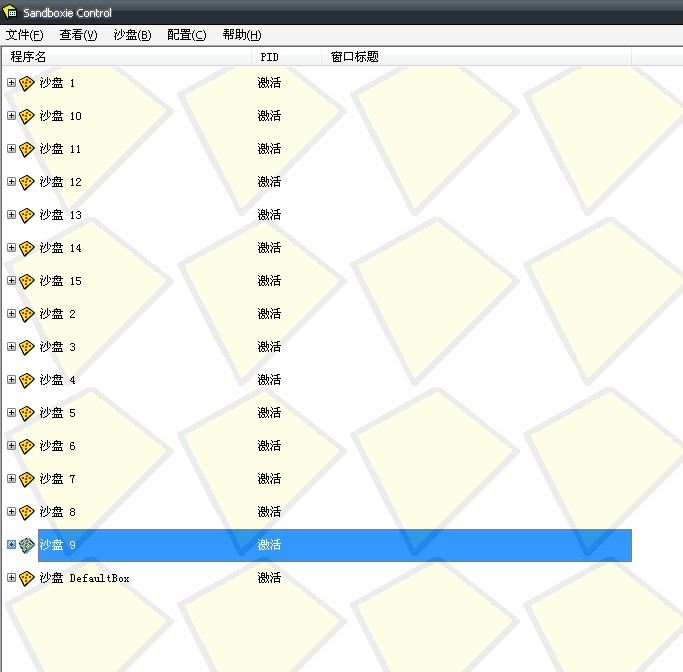Viewport: 683px width, 672px height.
Task: Sort by the 窗口标题 column header
Action: point(477,57)
